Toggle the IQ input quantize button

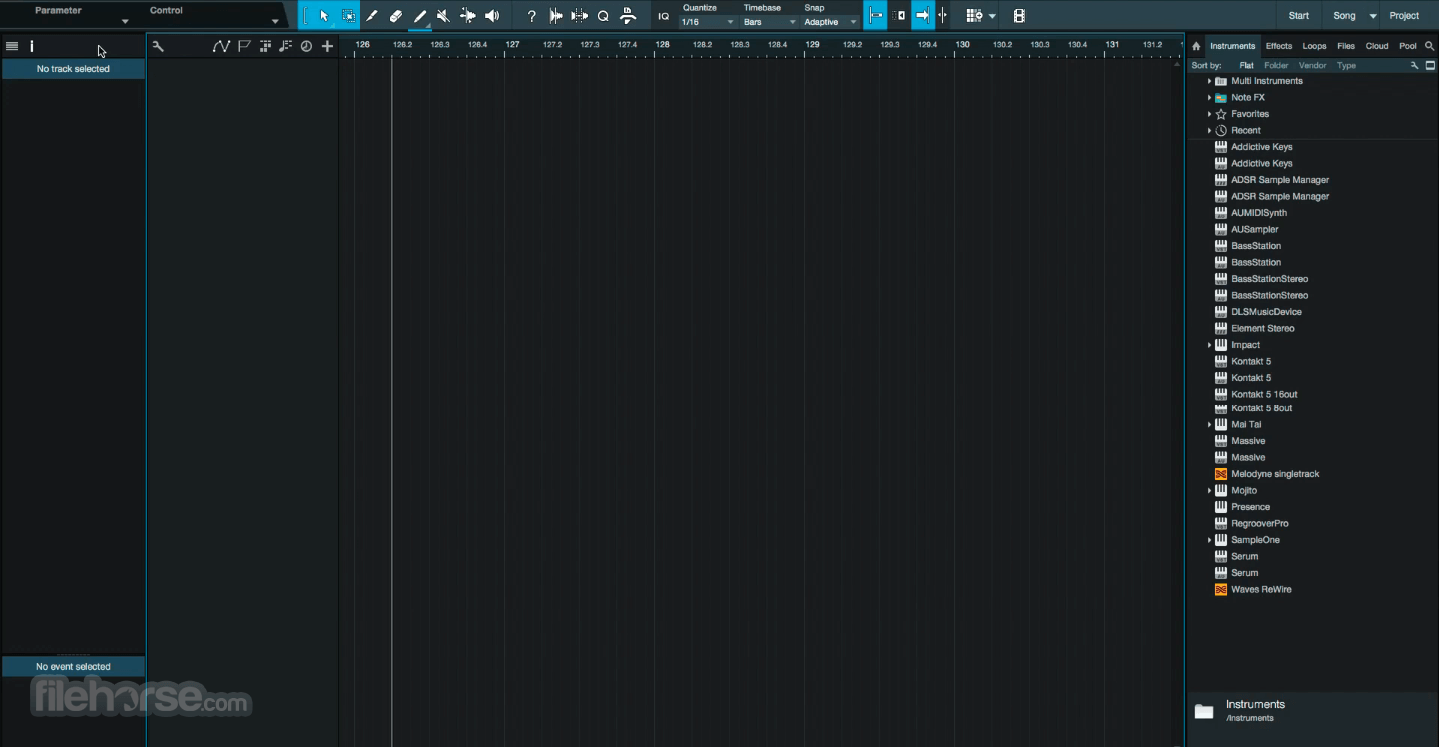(x=663, y=16)
